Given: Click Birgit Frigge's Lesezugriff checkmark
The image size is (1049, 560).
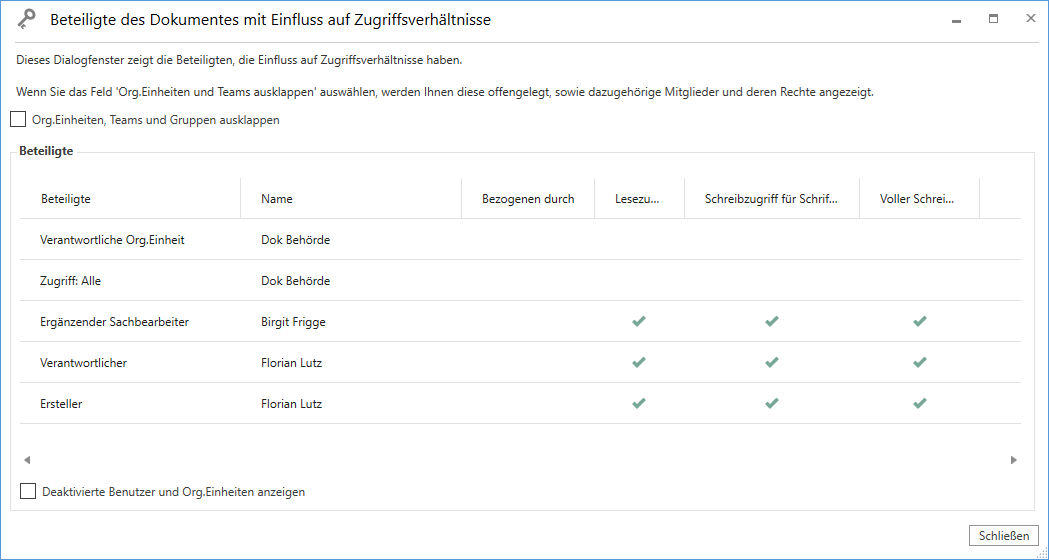Looking at the screenshot, I should (x=639, y=322).
